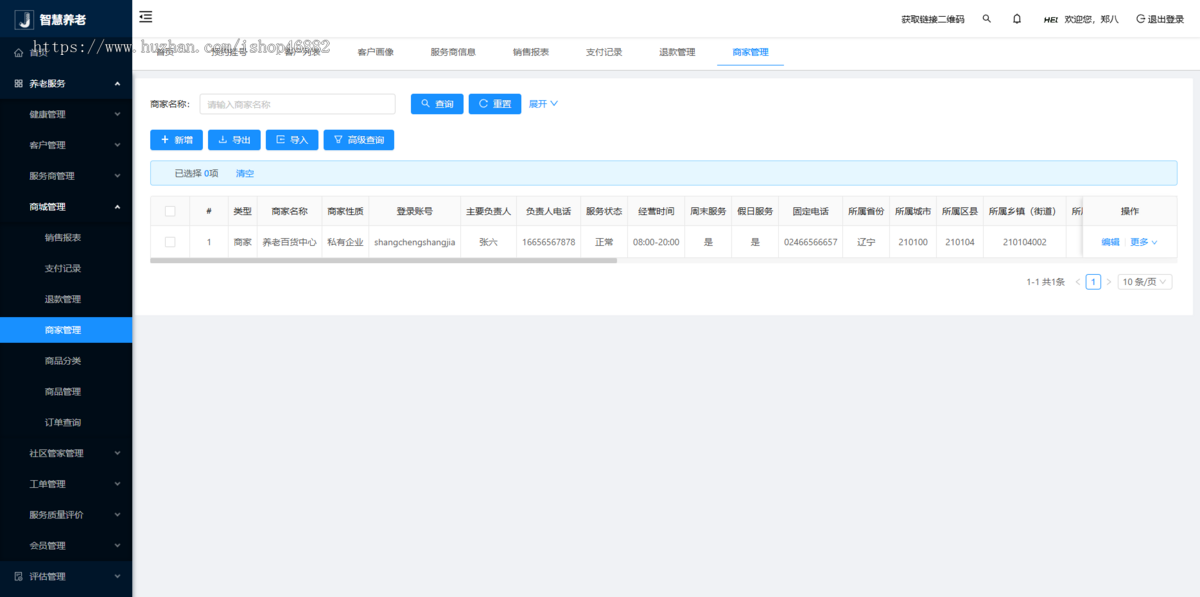Image resolution: width=1200 pixels, height=597 pixels.
Task: Click the horizontal table scrollbar
Action: click(383, 261)
